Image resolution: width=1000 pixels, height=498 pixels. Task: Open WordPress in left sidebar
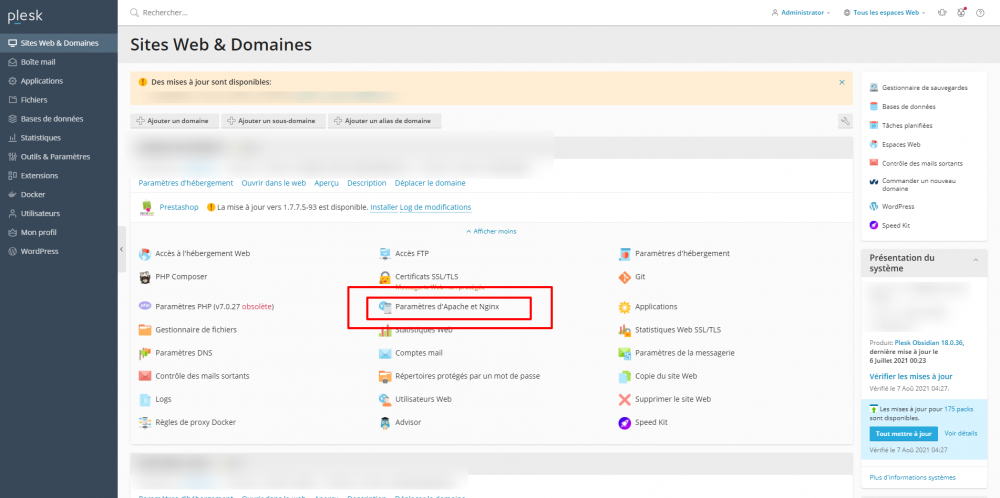coord(59,251)
